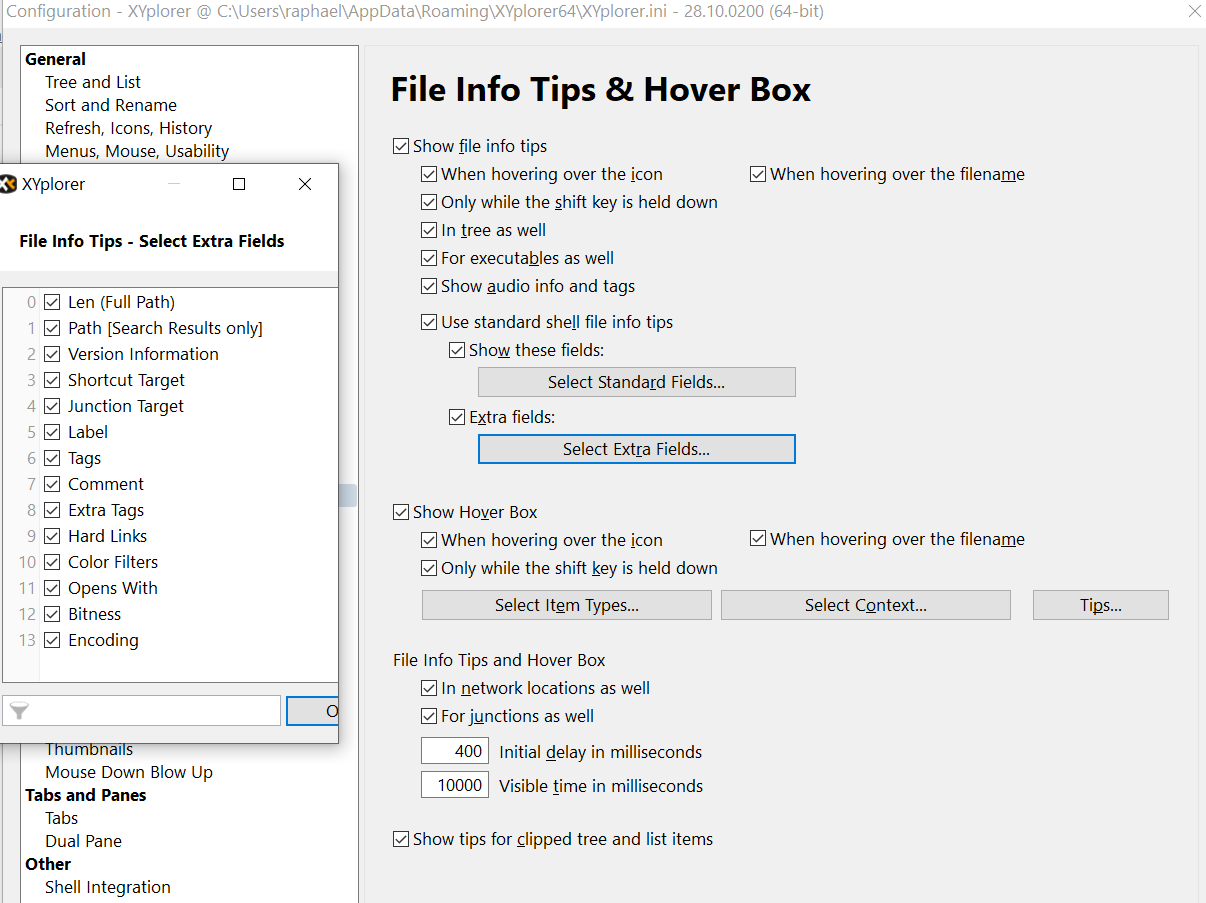
Task: Go to Dual Pane settings
Action: coord(83,841)
